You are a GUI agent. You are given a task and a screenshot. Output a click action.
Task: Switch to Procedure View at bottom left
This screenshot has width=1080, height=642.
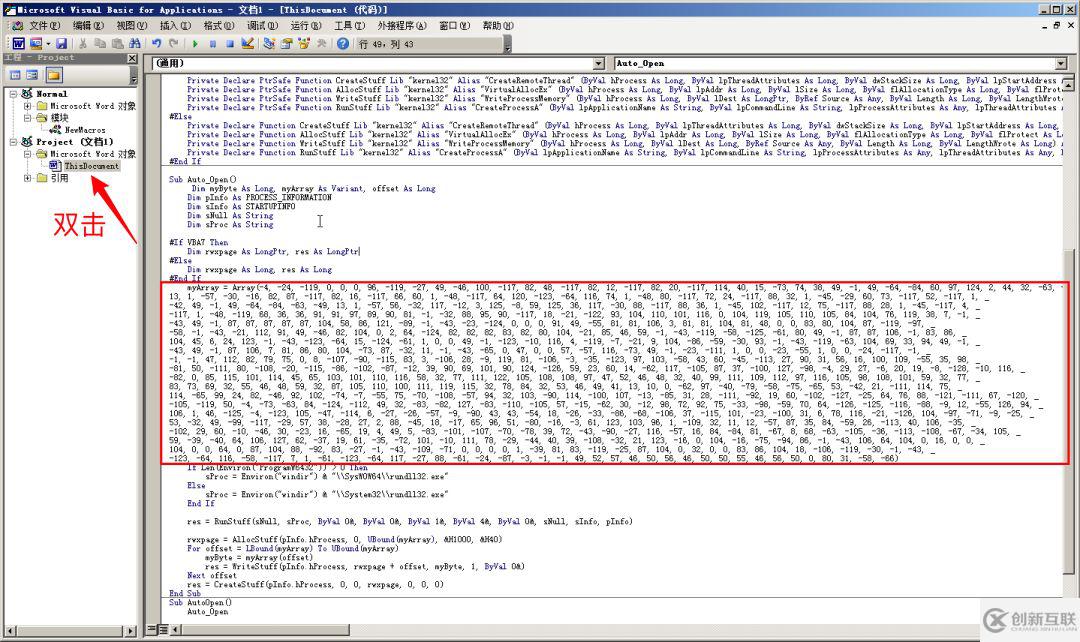[152, 629]
